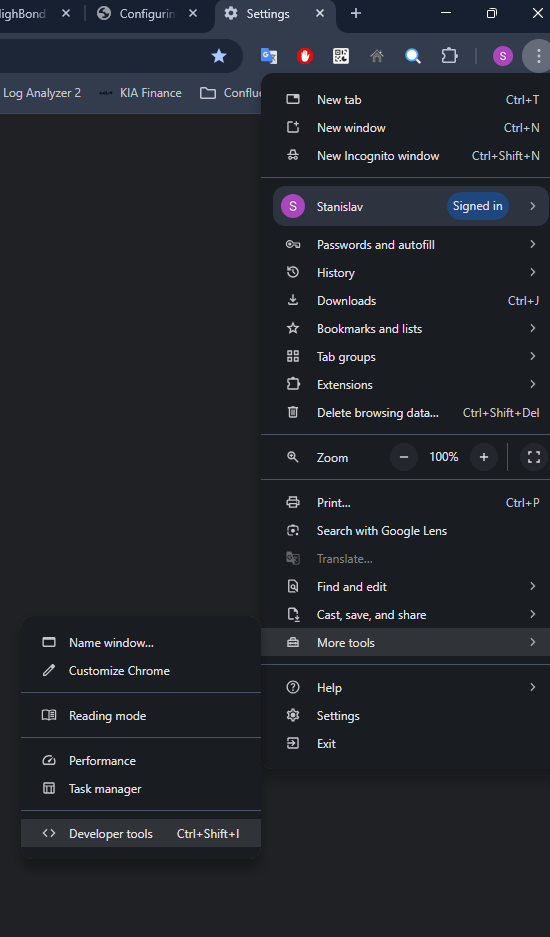Image resolution: width=550 pixels, height=937 pixels.
Task: Open the purple S profile avatar in toolbar
Action: pyautogui.click(x=503, y=56)
